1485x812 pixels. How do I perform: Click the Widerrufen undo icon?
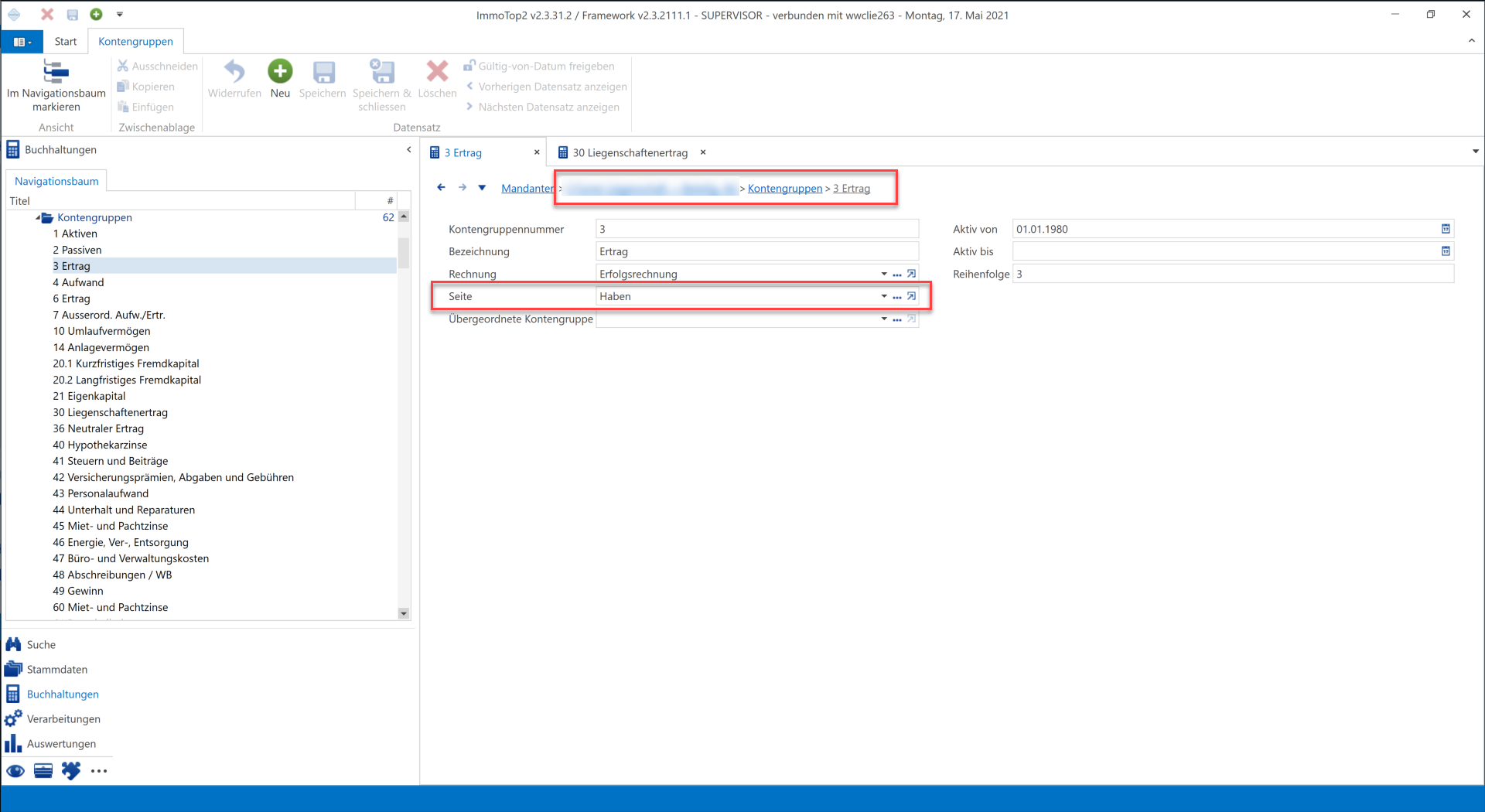tap(234, 71)
